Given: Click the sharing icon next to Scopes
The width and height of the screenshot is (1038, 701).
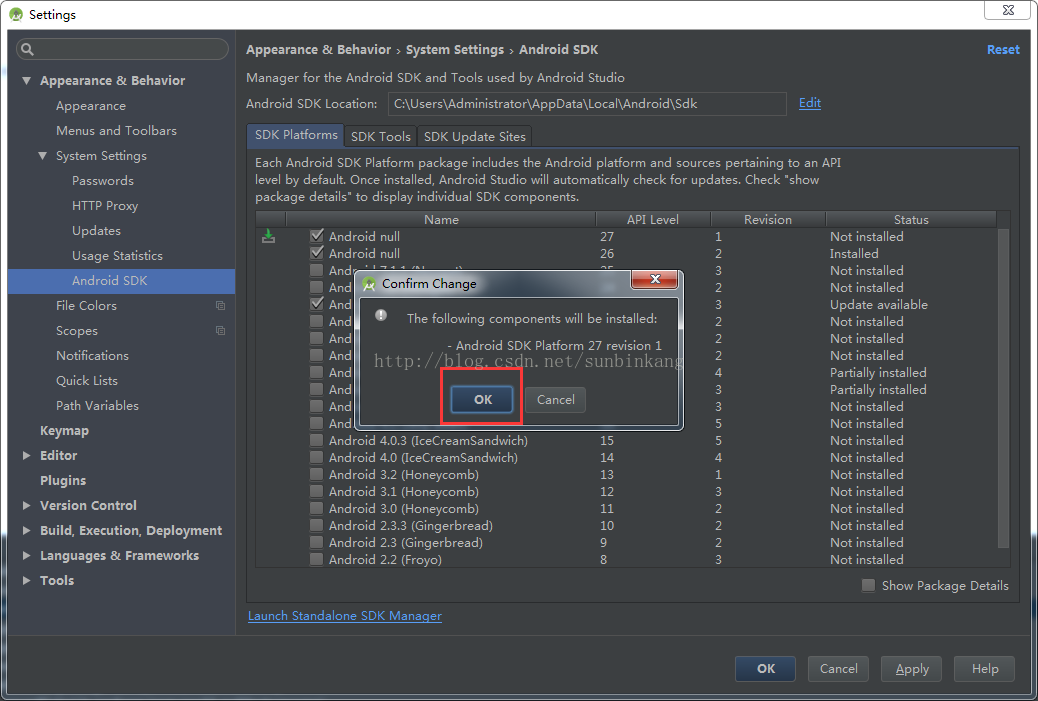Looking at the screenshot, I should click(219, 330).
